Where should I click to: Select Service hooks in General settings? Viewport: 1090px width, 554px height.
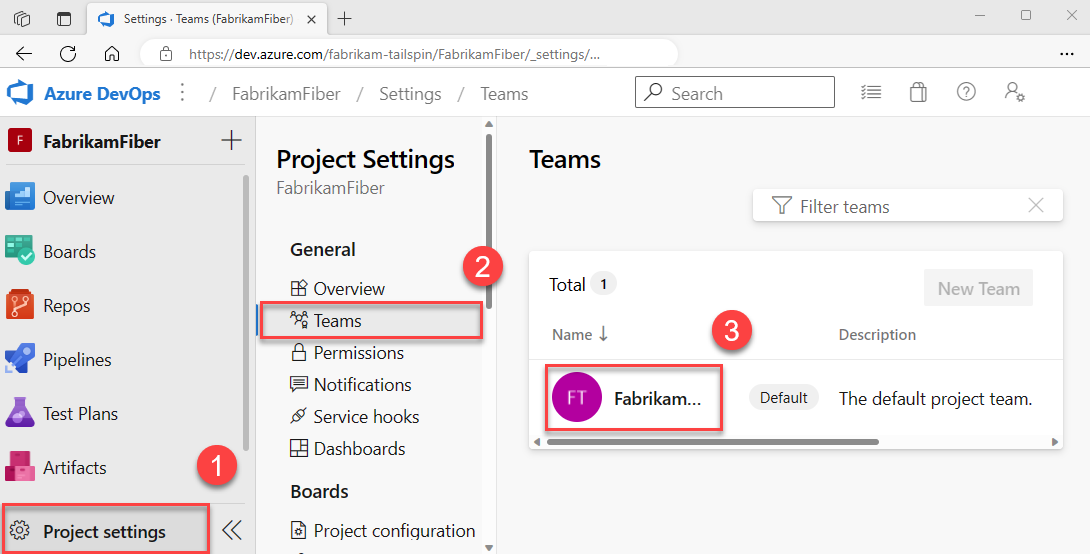pos(366,417)
